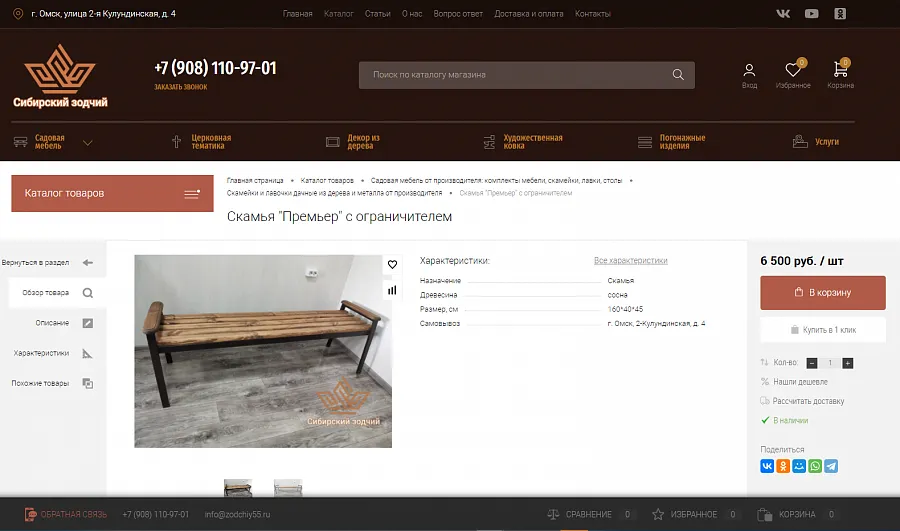Click the search magnifier icon

(678, 75)
